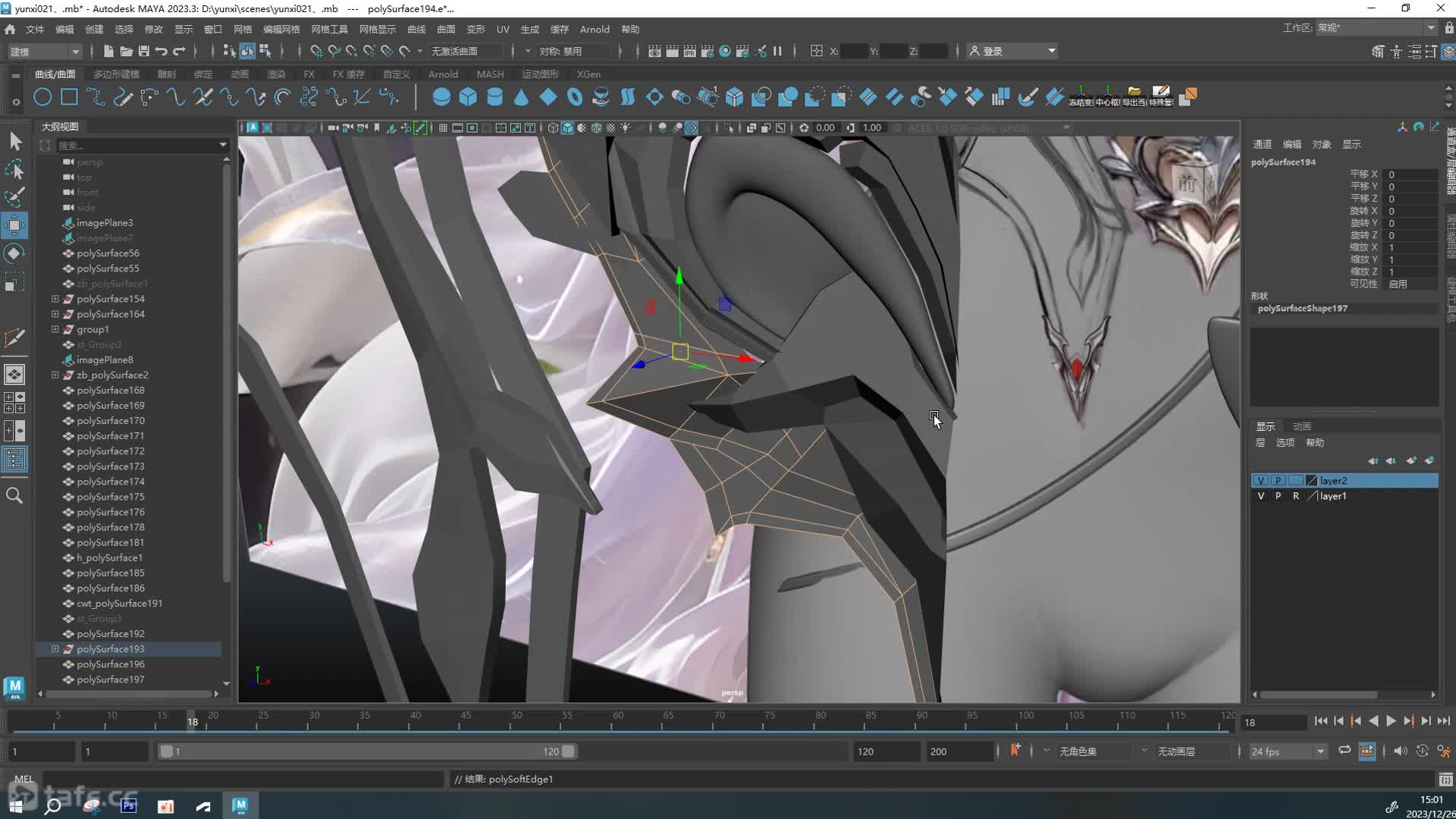This screenshot has height=819, width=1456.
Task: Activate the Paint selection tool
Action: click(x=15, y=197)
